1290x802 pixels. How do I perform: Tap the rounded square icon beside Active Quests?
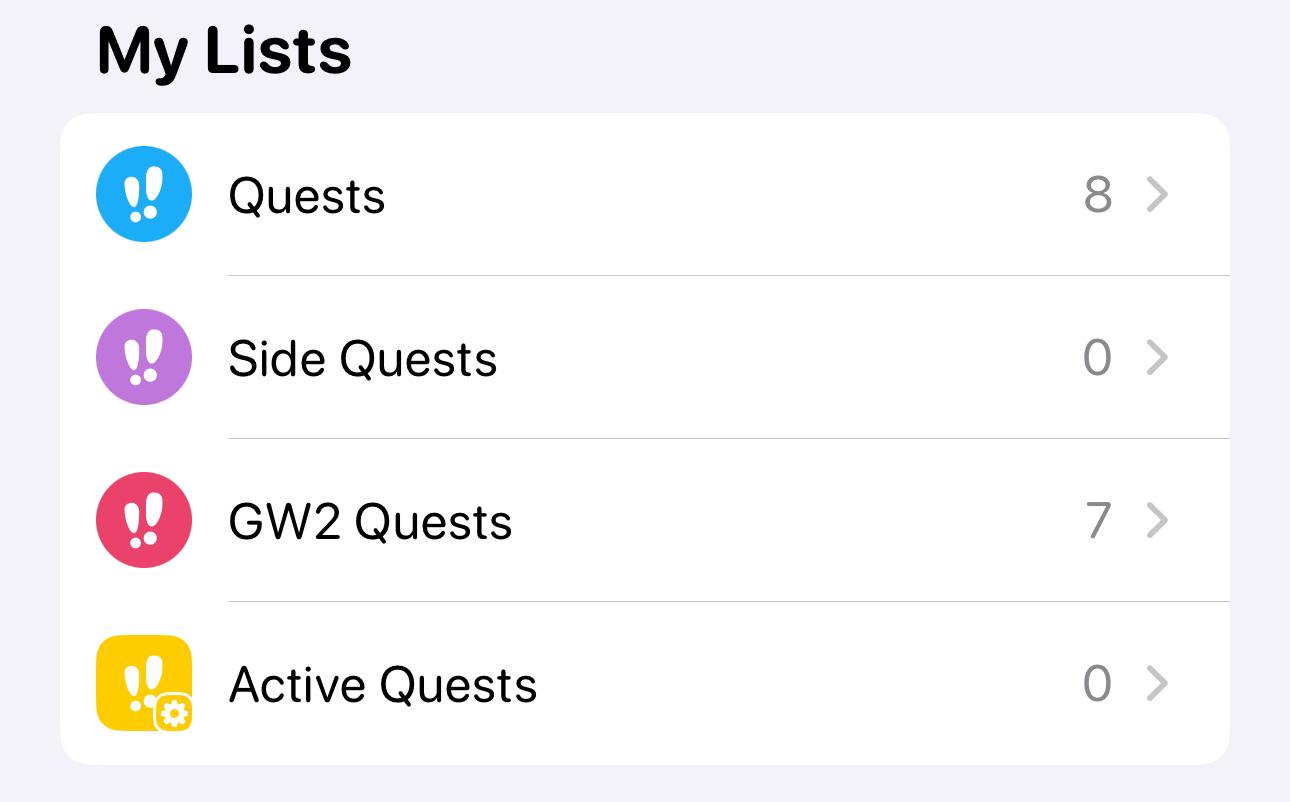coord(144,683)
